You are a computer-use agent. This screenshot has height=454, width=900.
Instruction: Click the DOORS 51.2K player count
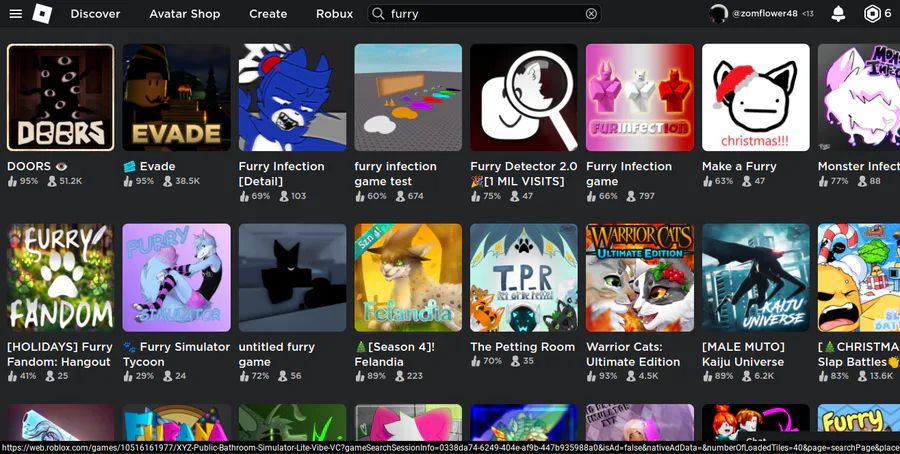(x=64, y=181)
